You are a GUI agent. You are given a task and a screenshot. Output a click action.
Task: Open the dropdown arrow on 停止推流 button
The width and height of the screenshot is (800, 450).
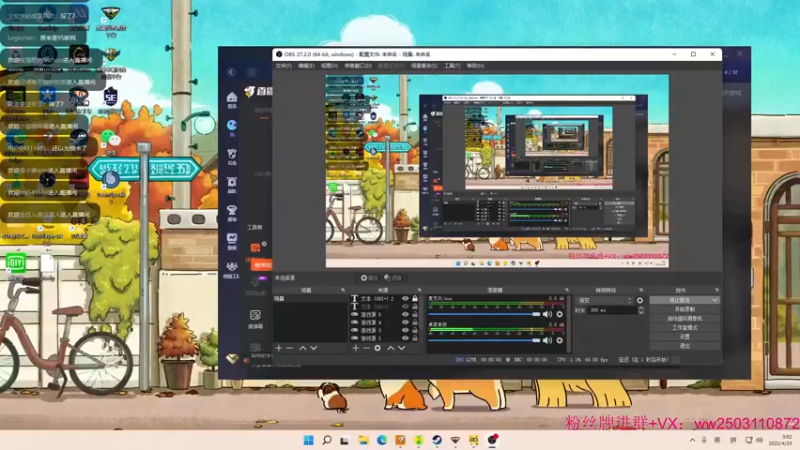click(715, 300)
